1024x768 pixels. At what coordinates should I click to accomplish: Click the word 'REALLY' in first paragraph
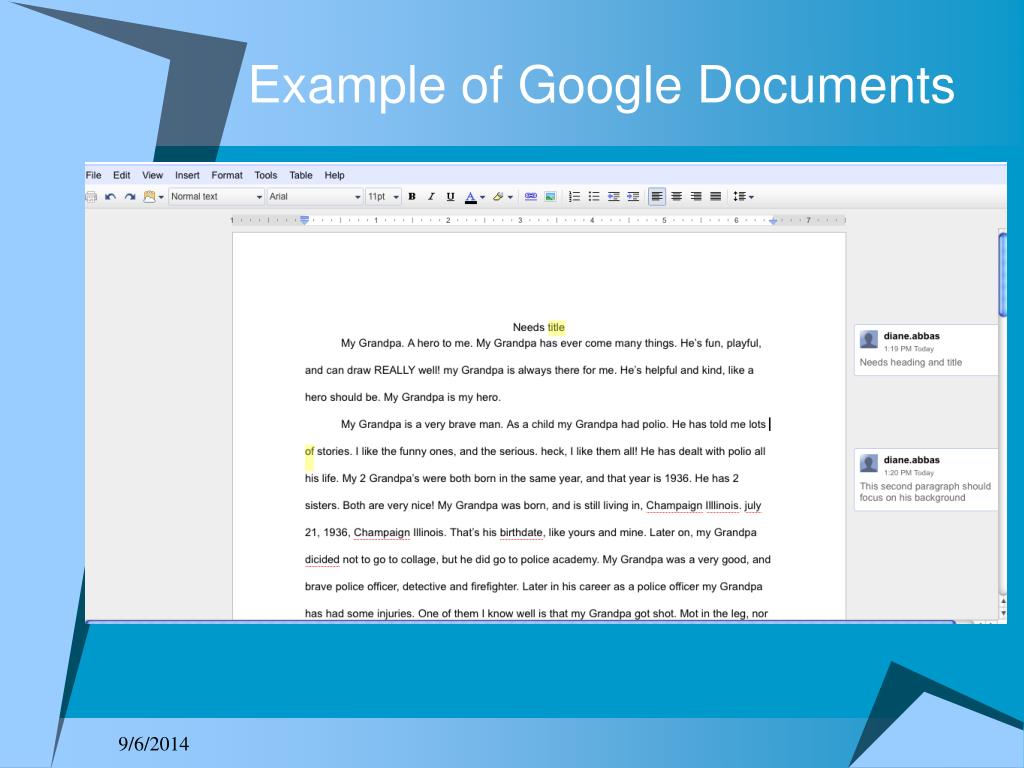coord(394,370)
